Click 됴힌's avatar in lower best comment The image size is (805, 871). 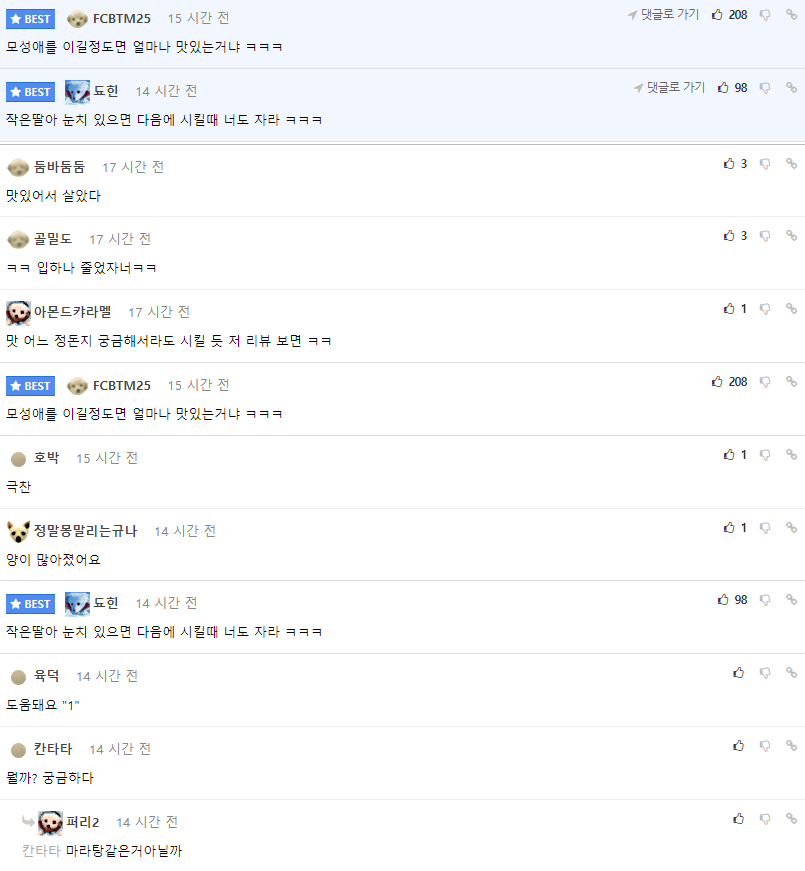click(x=77, y=604)
